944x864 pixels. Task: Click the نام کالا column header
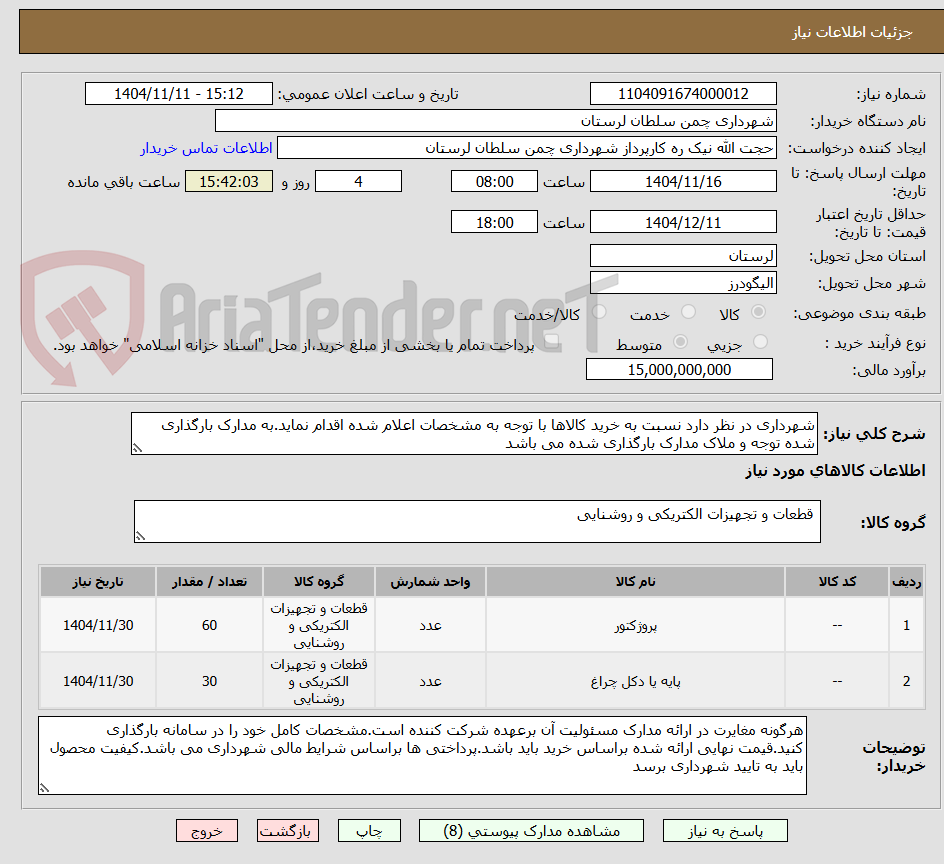[x=635, y=582]
